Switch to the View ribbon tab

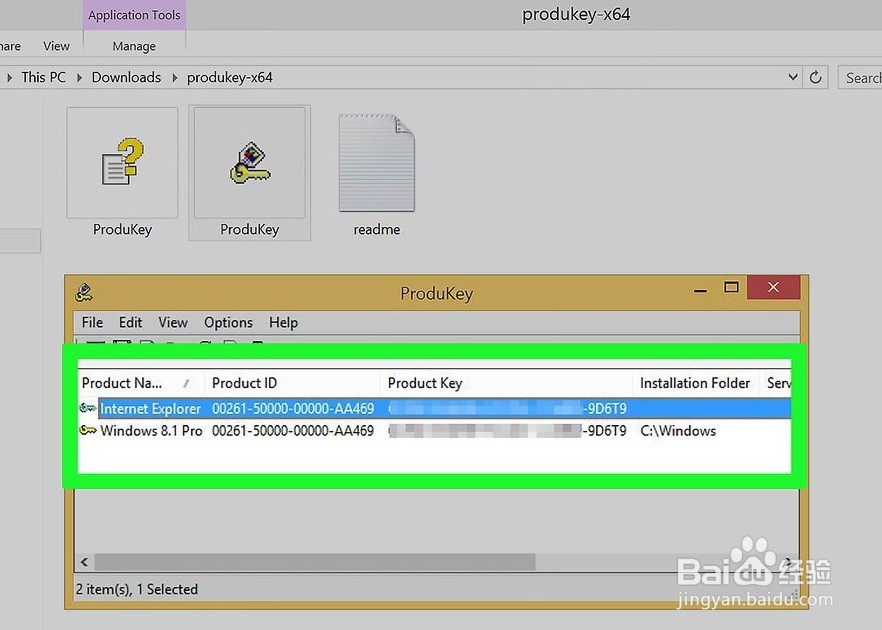tap(56, 46)
